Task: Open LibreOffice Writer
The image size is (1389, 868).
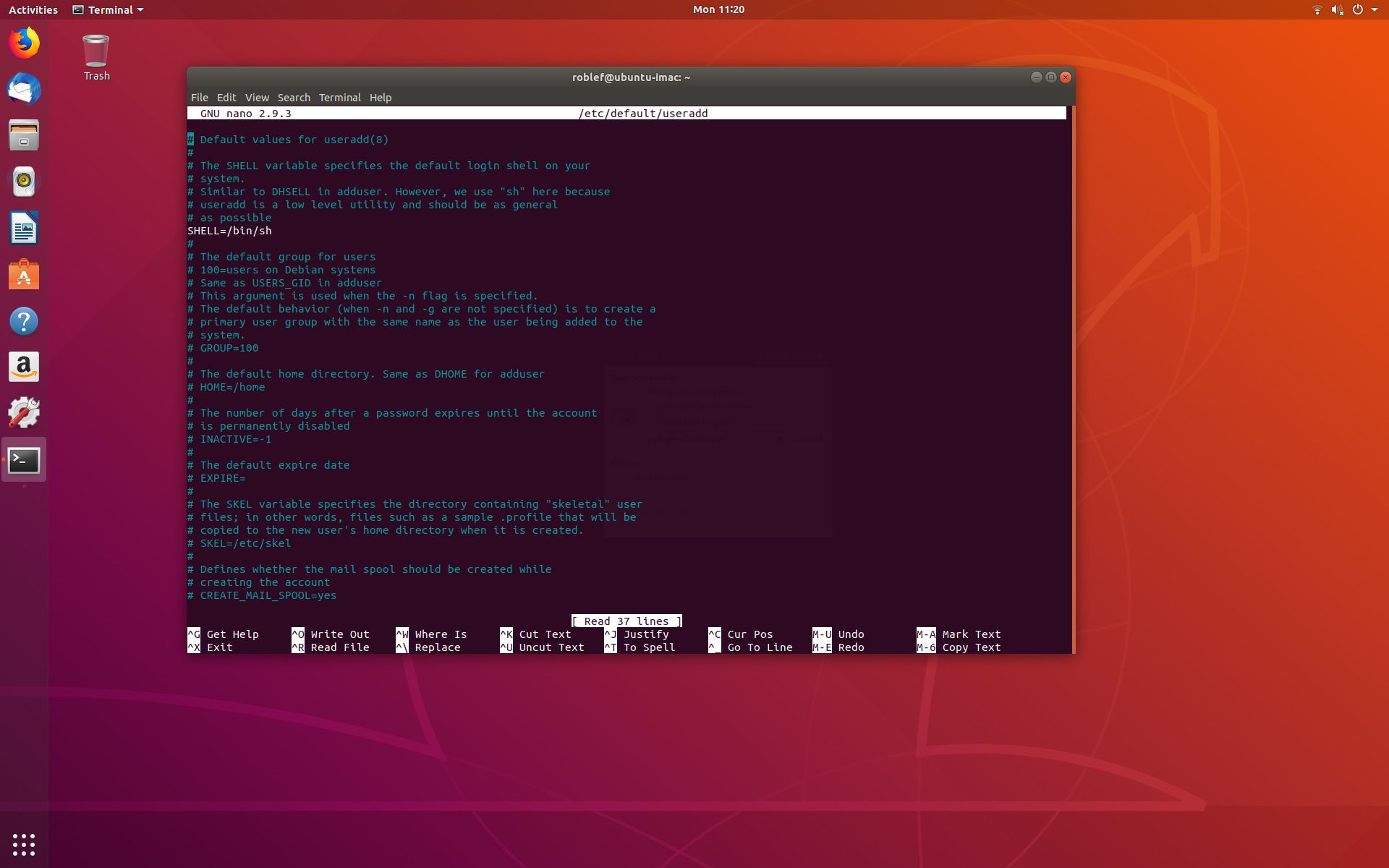Action: 24,228
